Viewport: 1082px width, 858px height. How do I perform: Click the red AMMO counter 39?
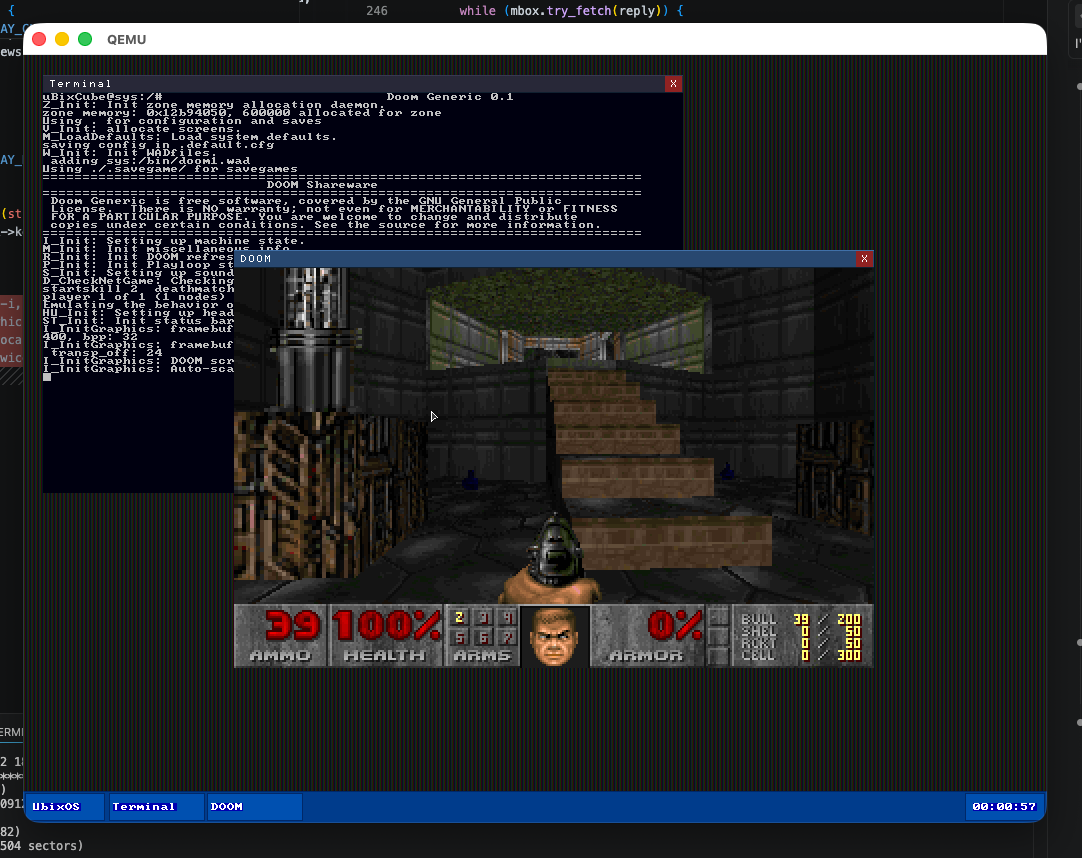click(293, 625)
